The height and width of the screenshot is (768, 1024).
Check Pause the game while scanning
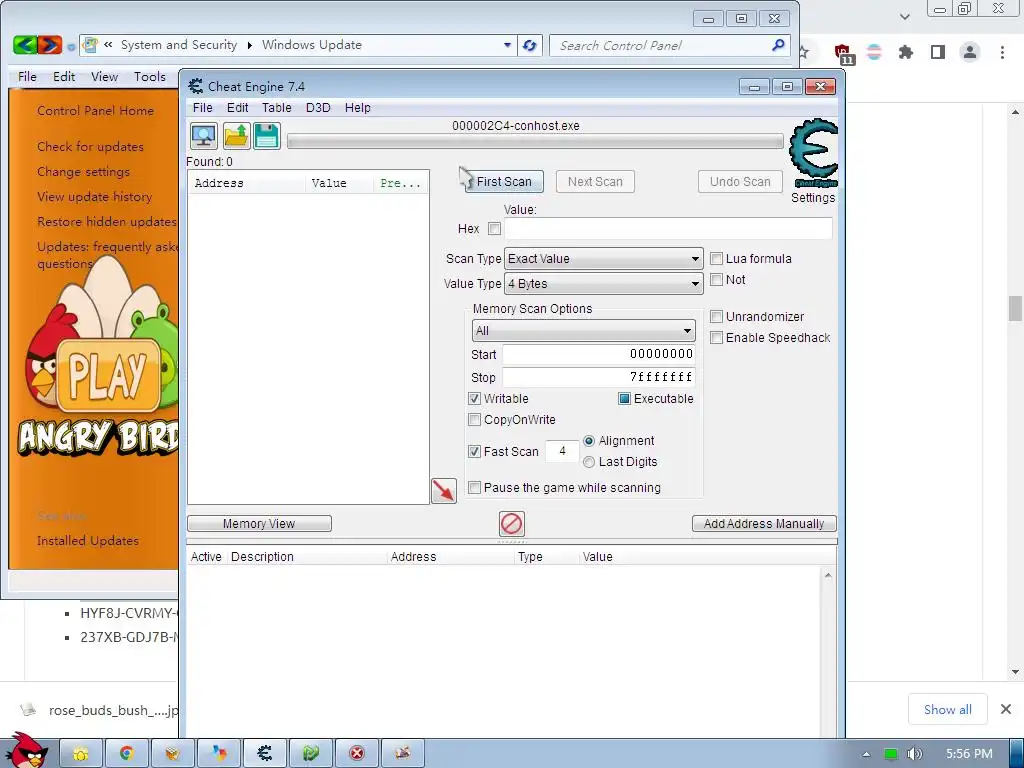475,488
